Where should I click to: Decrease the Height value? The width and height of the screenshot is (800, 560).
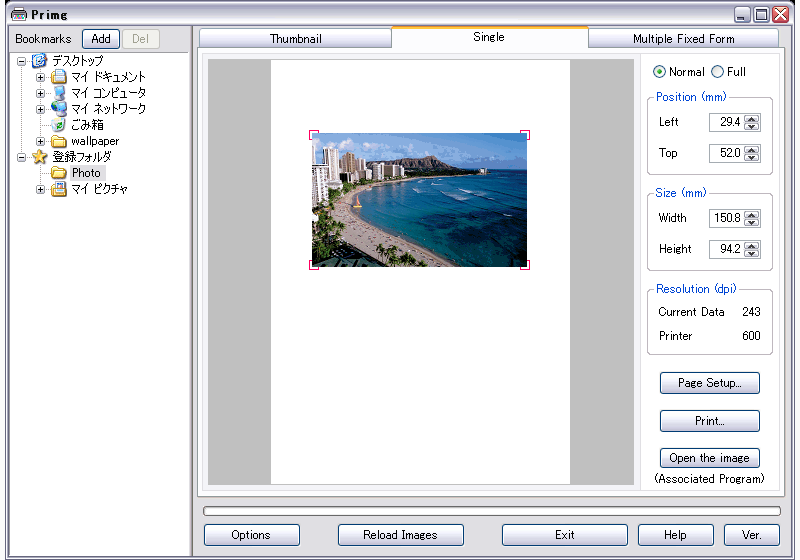752,253
